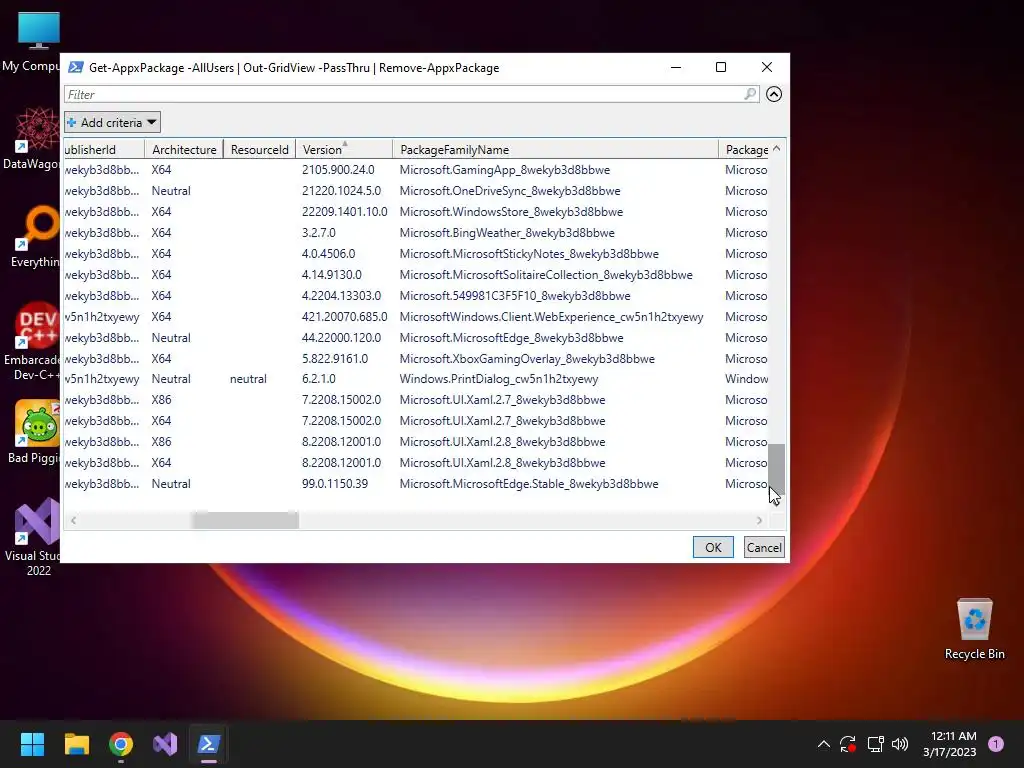The image size is (1024, 768).
Task: Sort by the PackageFamilyName column header
Action: click(555, 150)
